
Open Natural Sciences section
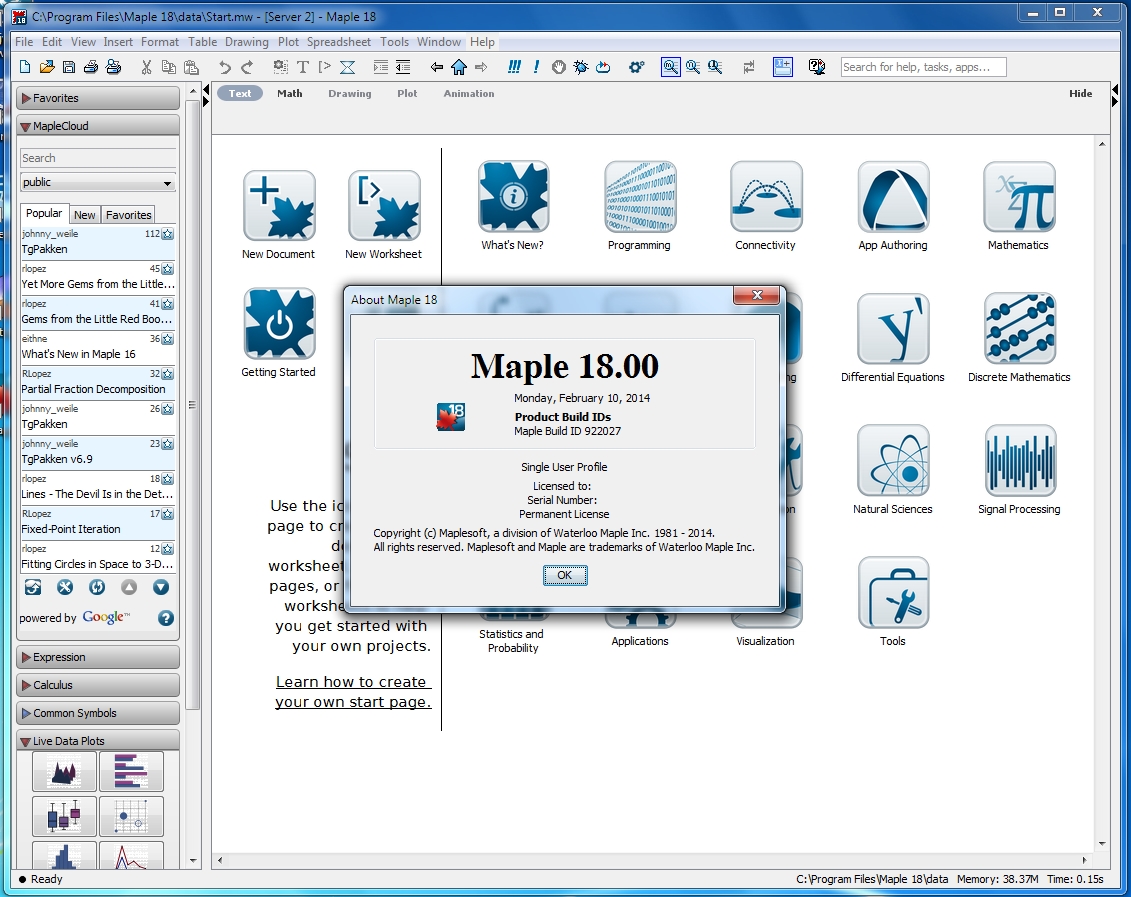coord(893,460)
